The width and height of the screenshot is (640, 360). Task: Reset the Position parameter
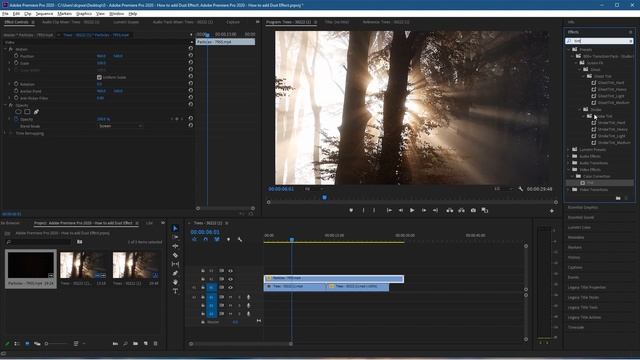[x=190, y=56]
